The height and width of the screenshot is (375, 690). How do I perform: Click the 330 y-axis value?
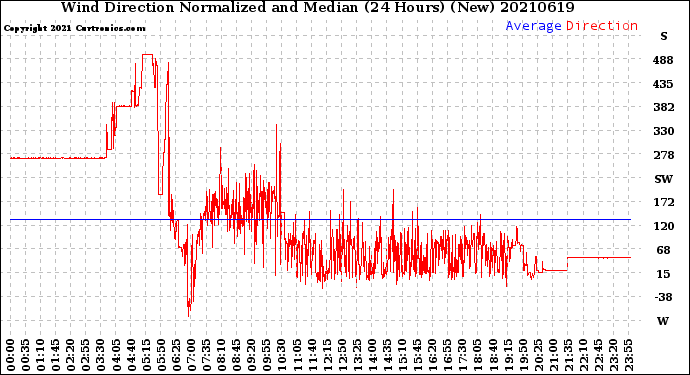(663, 131)
